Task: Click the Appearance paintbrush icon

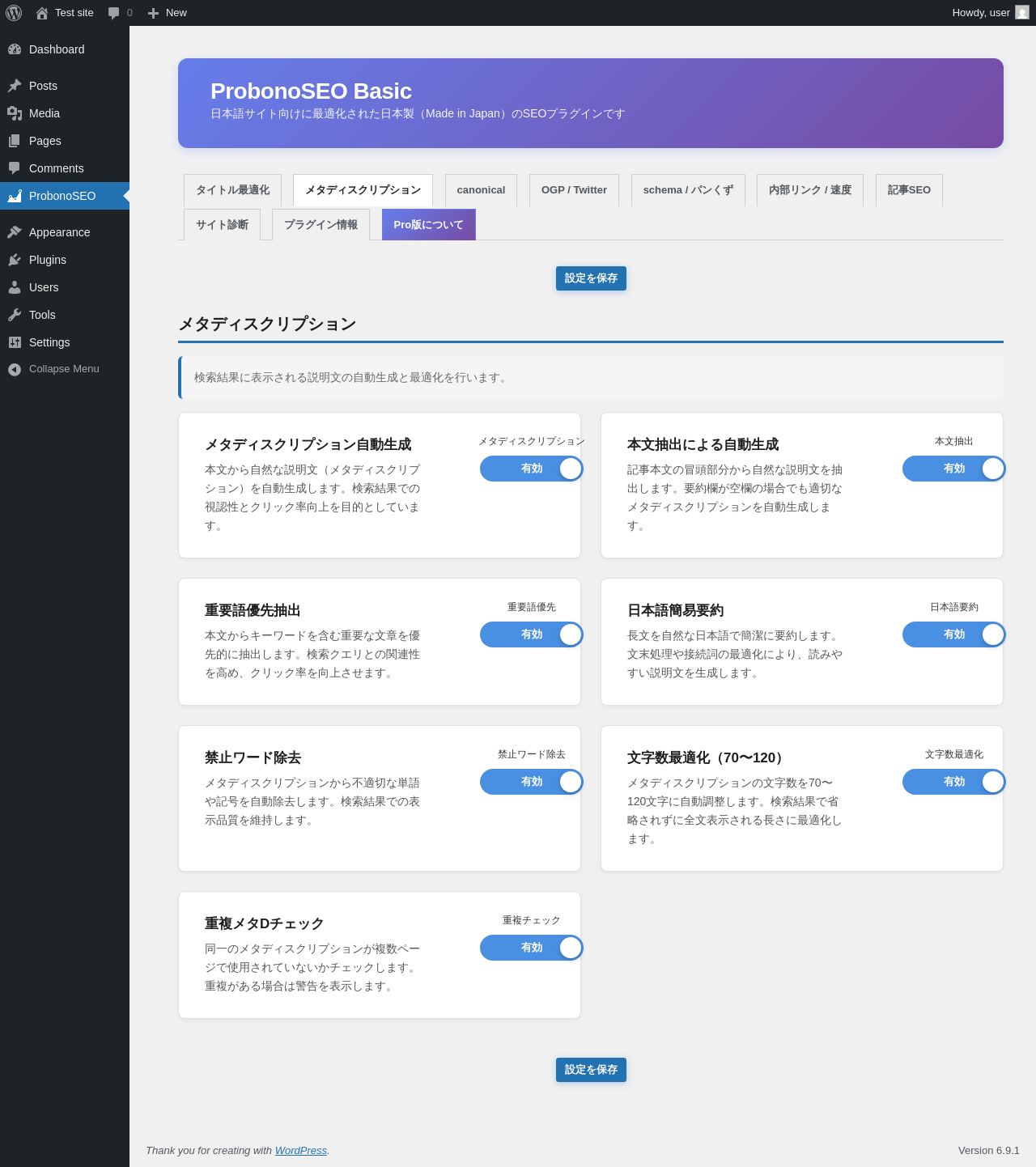Action: click(x=15, y=232)
